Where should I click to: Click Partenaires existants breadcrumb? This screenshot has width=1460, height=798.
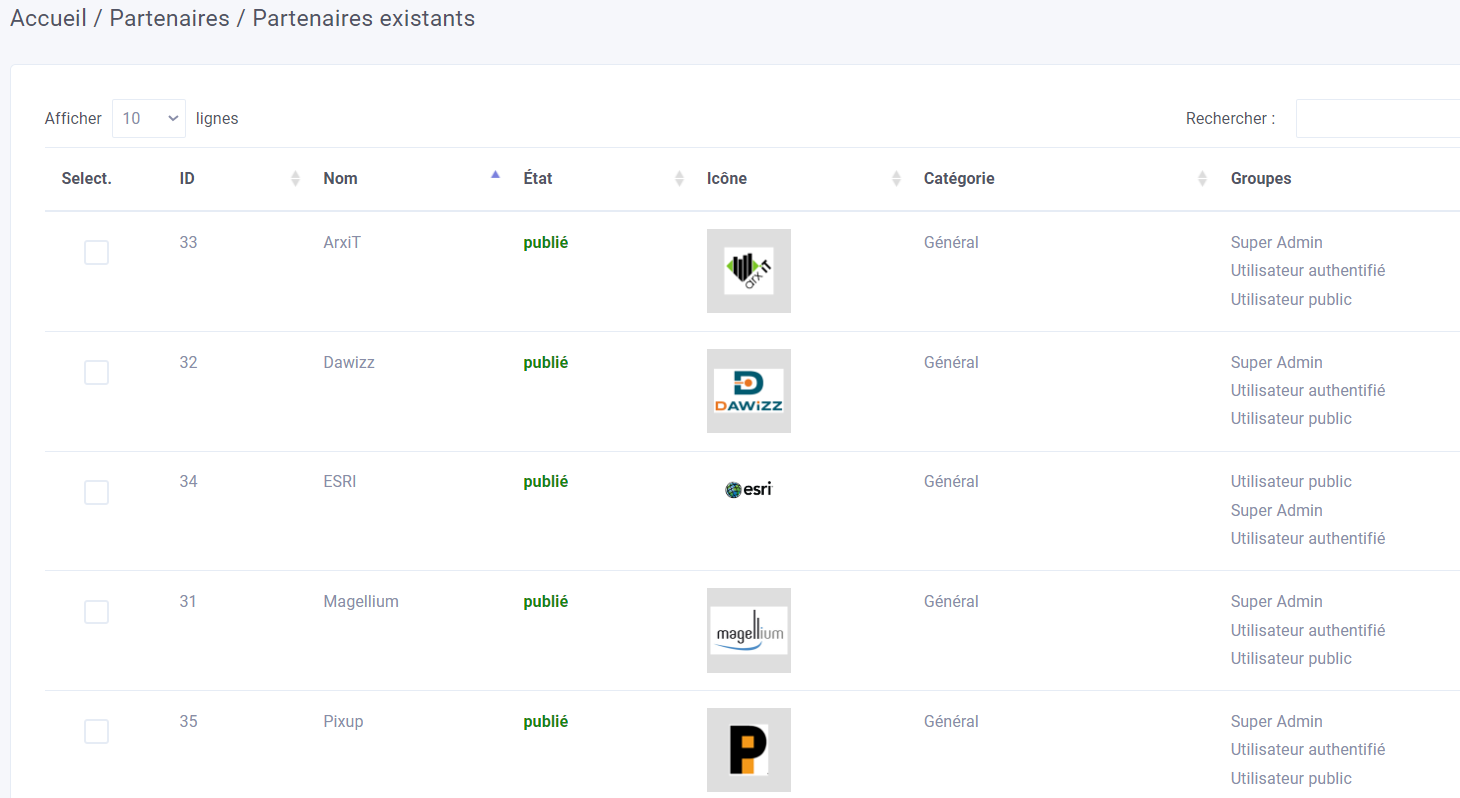click(x=363, y=18)
